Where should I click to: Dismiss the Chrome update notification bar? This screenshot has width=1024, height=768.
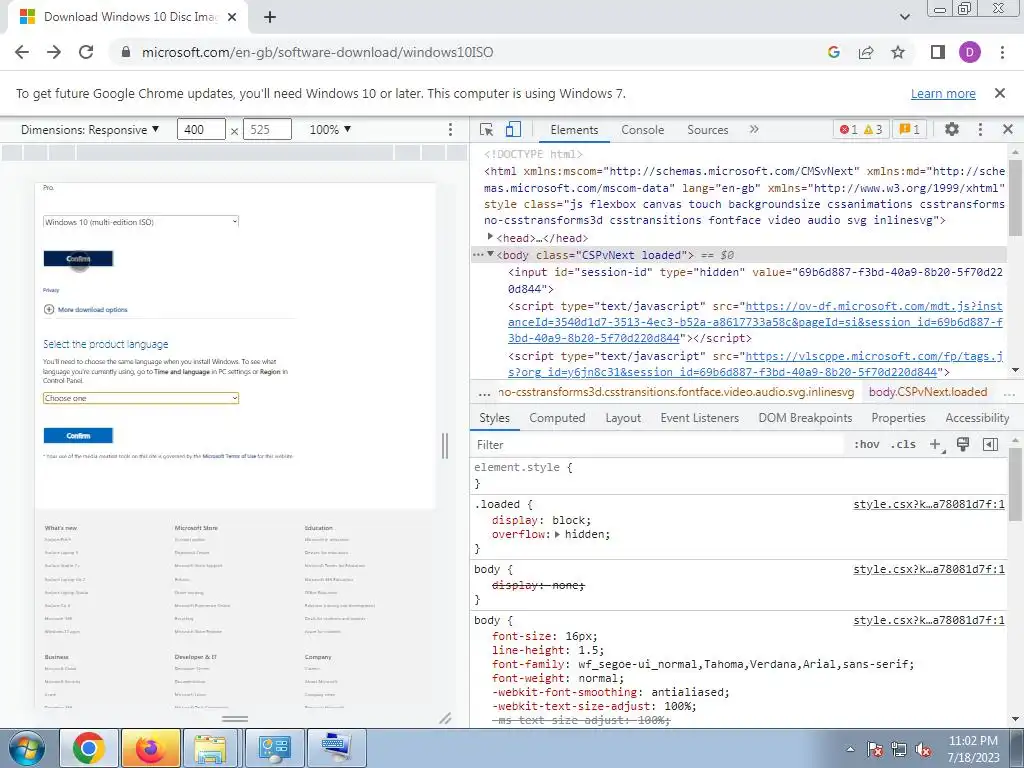click(1000, 93)
